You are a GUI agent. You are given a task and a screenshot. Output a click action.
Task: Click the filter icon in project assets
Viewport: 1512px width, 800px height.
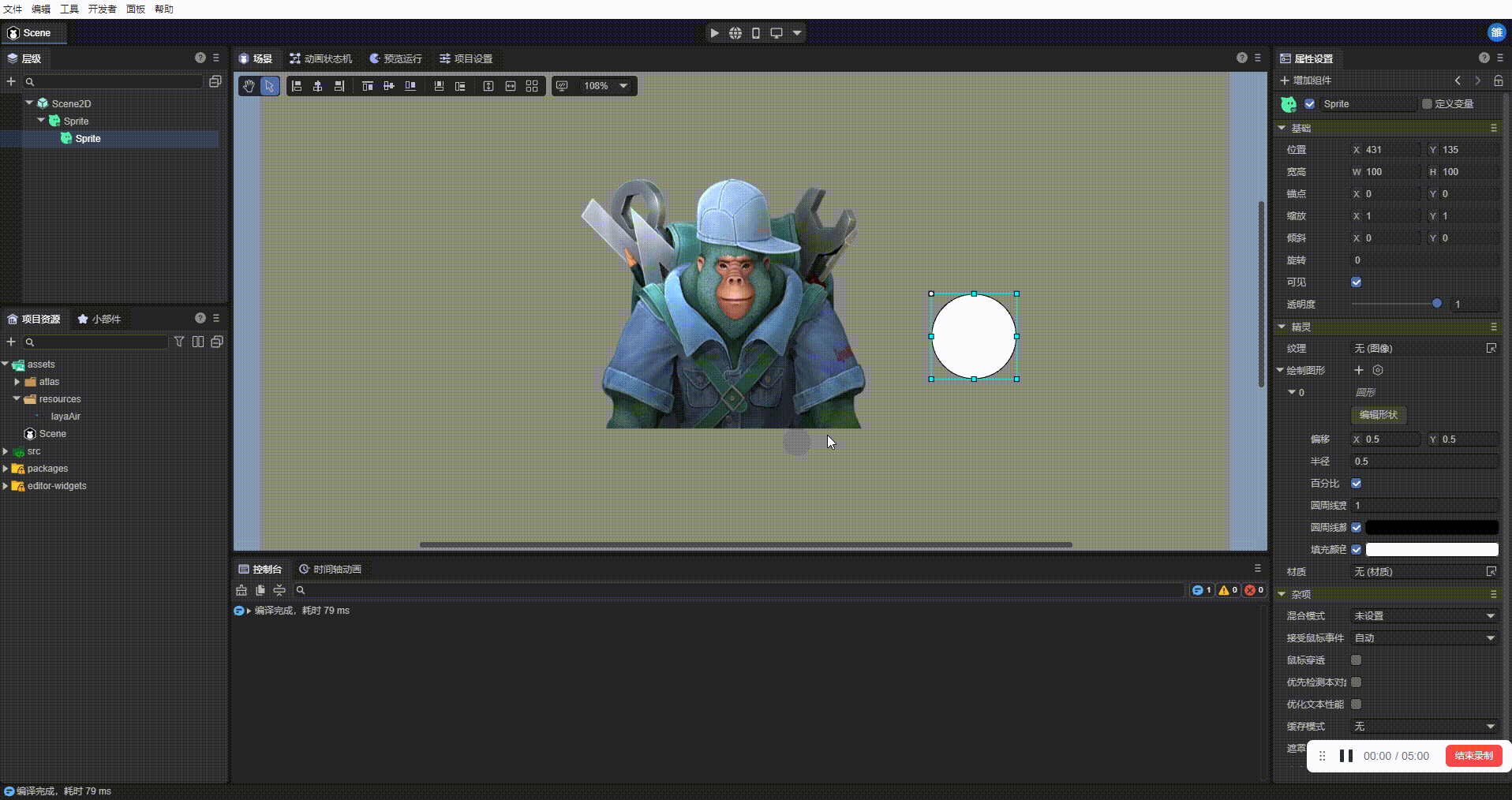[x=179, y=342]
